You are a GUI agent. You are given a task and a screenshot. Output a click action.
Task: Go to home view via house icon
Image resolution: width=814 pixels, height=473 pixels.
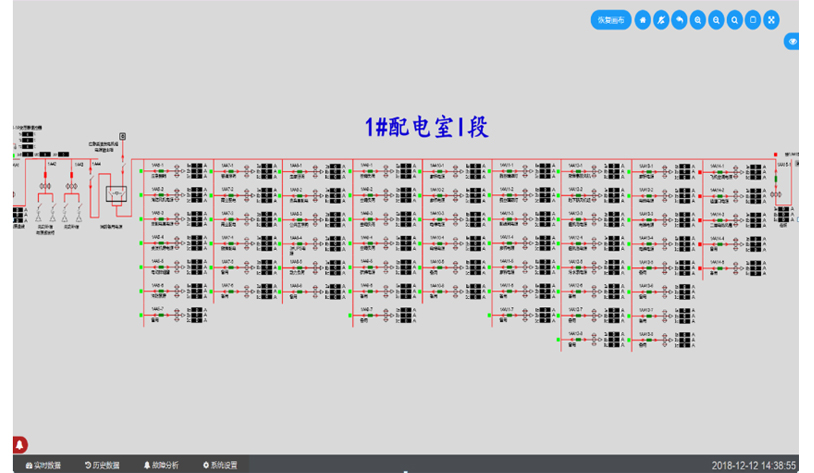643,20
